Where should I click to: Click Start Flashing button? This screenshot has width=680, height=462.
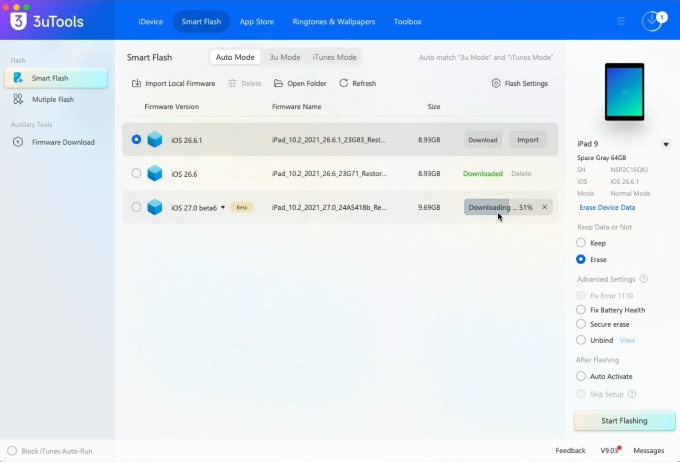click(x=624, y=420)
